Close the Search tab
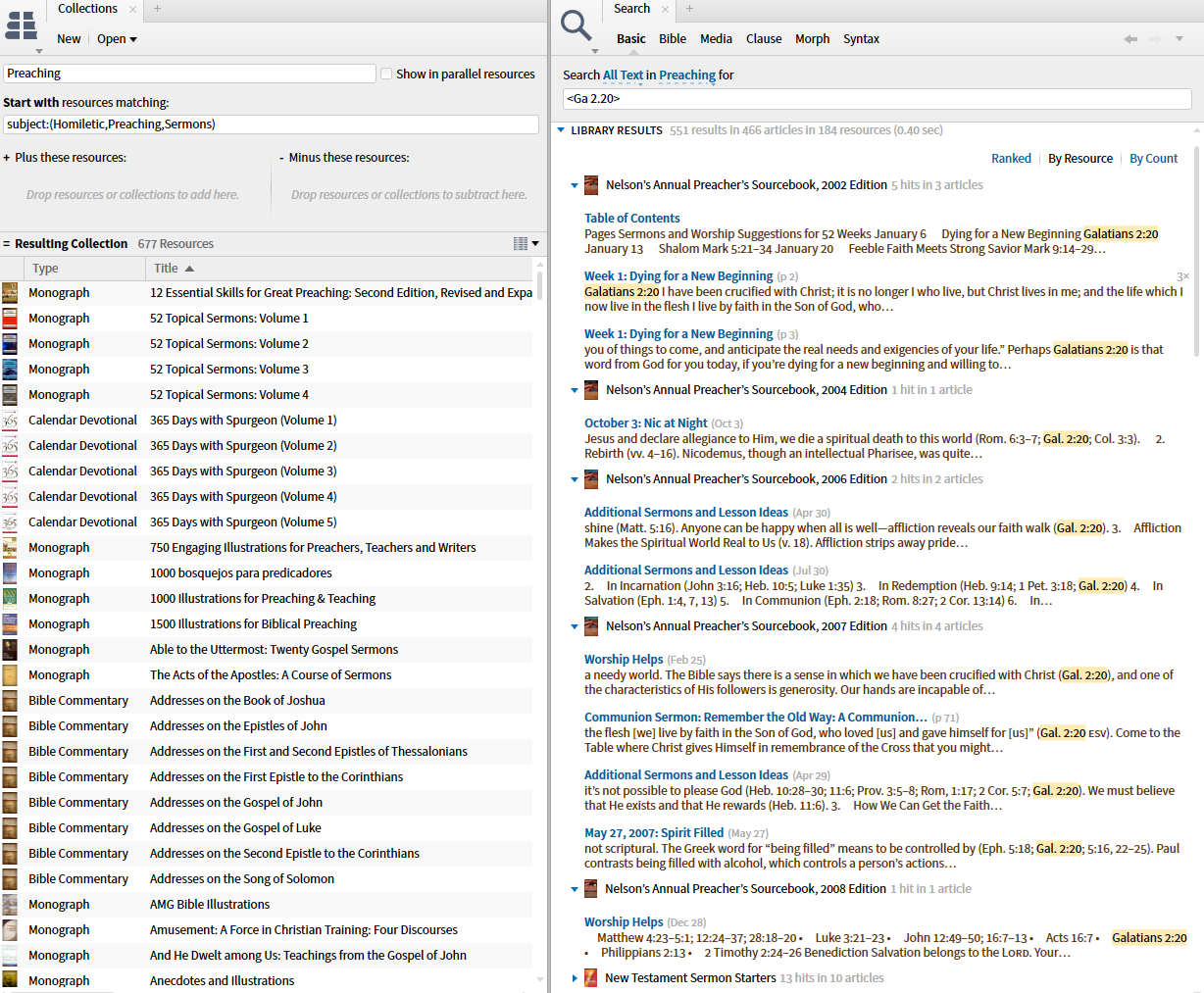The height and width of the screenshot is (993, 1204). pyautogui.click(x=665, y=9)
